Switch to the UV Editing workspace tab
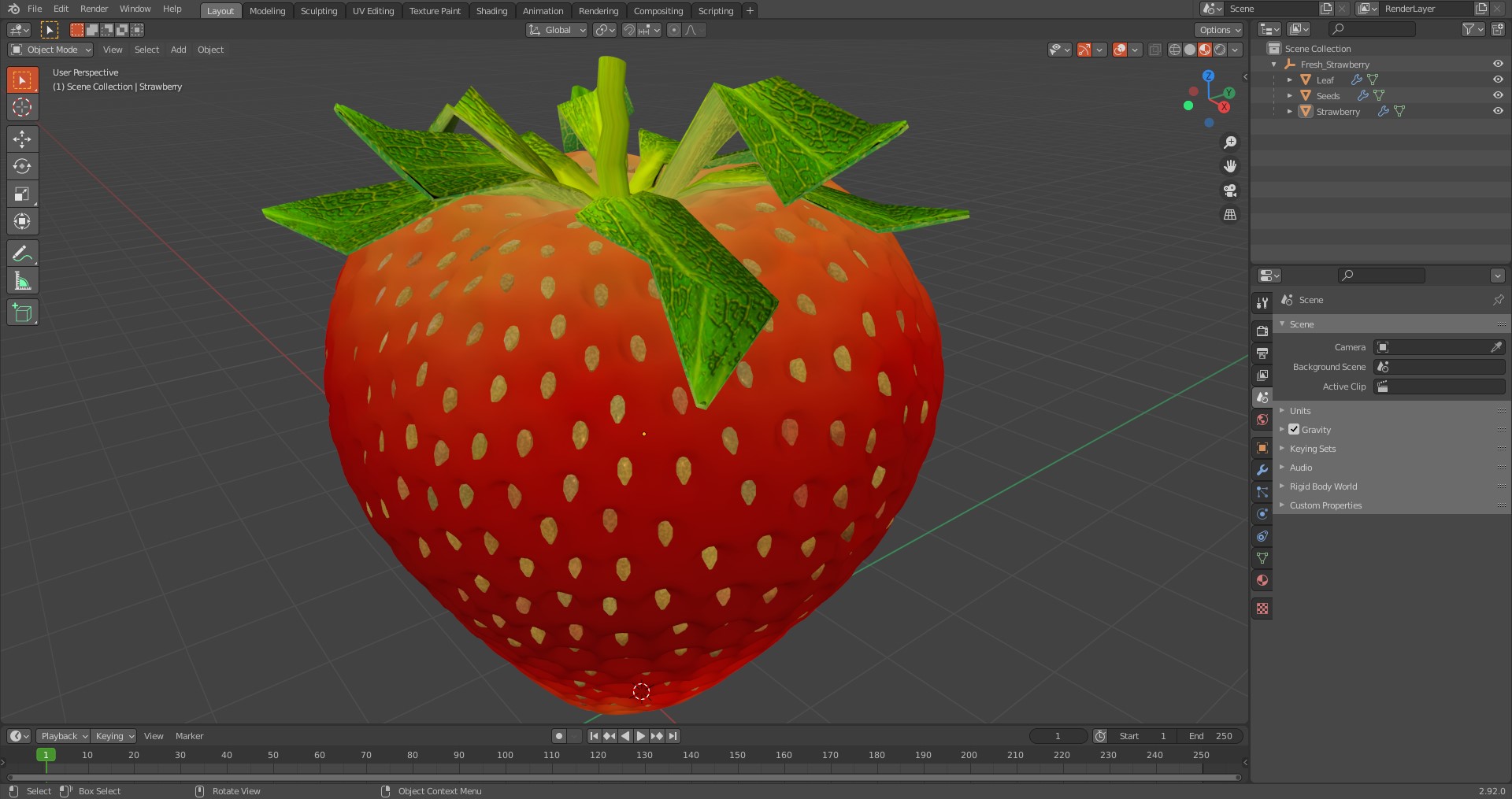Viewport: 1512px width, 799px height. pyautogui.click(x=373, y=11)
